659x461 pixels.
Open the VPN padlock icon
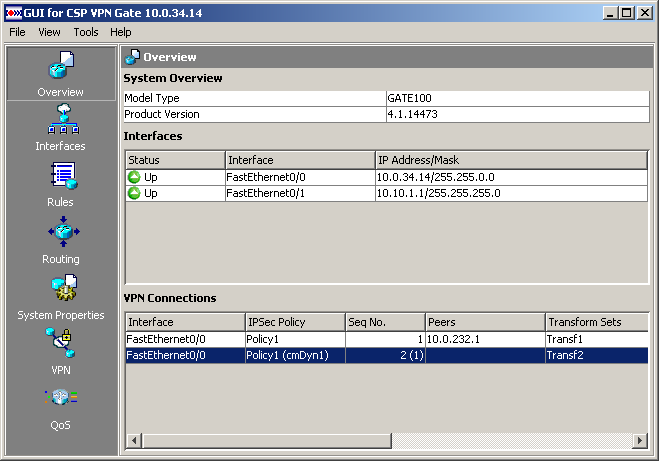point(61,343)
